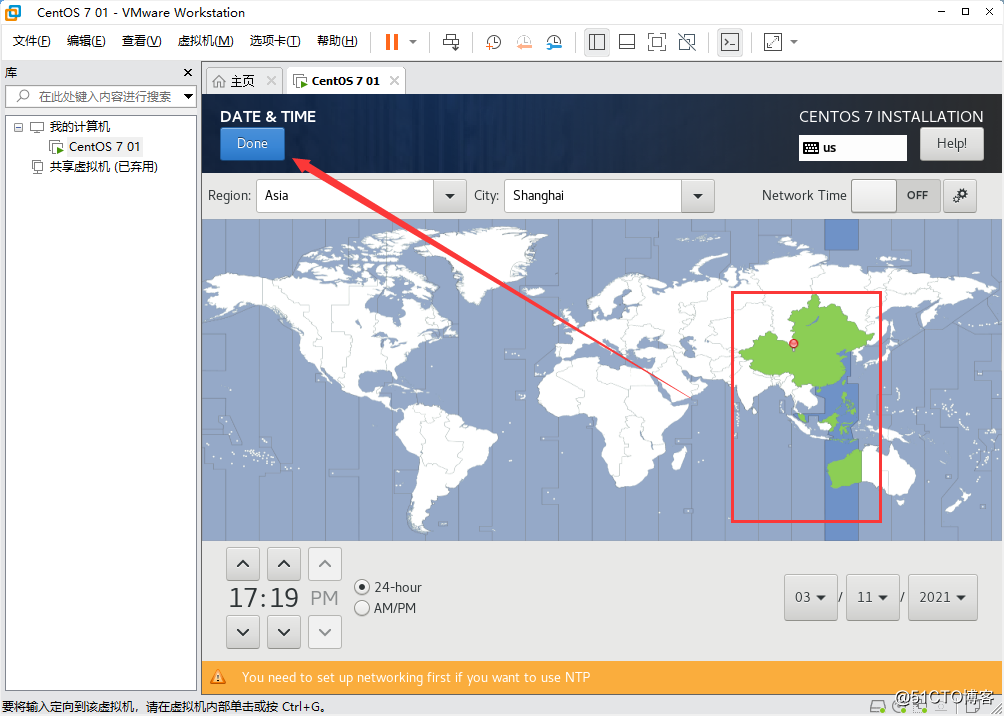
Task: Close the library panel
Action: tap(188, 72)
